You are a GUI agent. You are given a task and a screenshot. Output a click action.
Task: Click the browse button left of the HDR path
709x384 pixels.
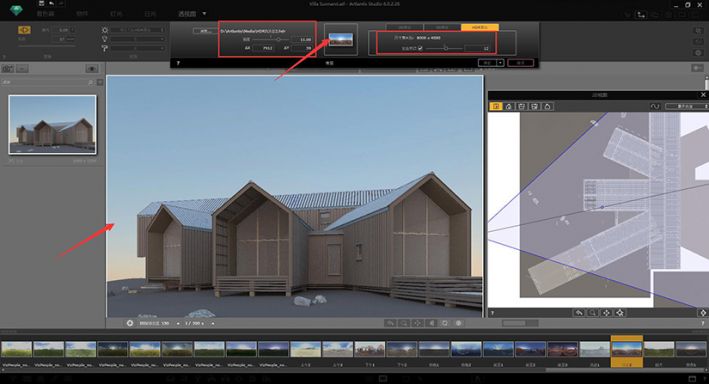[204, 31]
